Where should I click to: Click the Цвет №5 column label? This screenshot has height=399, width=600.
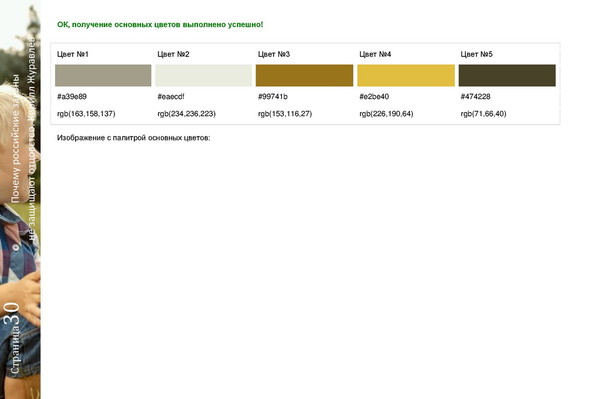[x=476, y=54]
